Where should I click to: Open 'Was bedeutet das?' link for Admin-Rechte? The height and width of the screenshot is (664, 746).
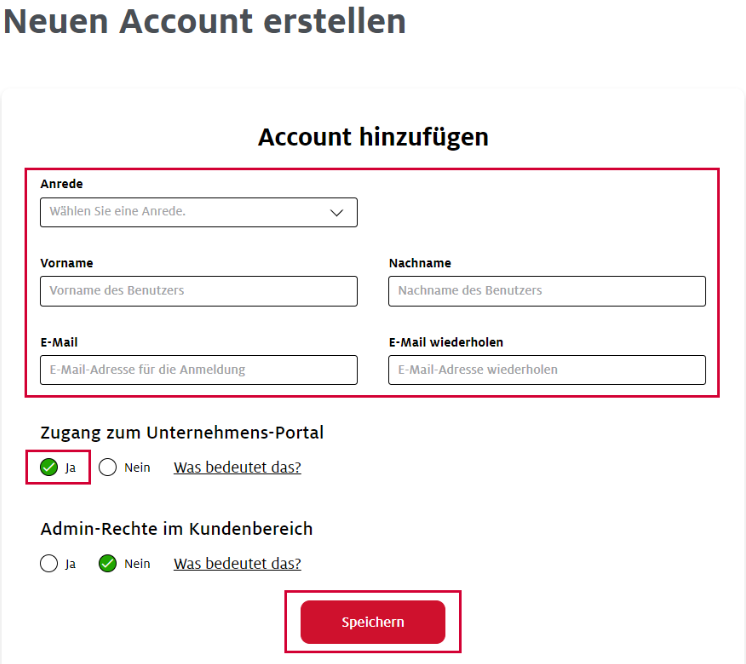click(x=237, y=563)
